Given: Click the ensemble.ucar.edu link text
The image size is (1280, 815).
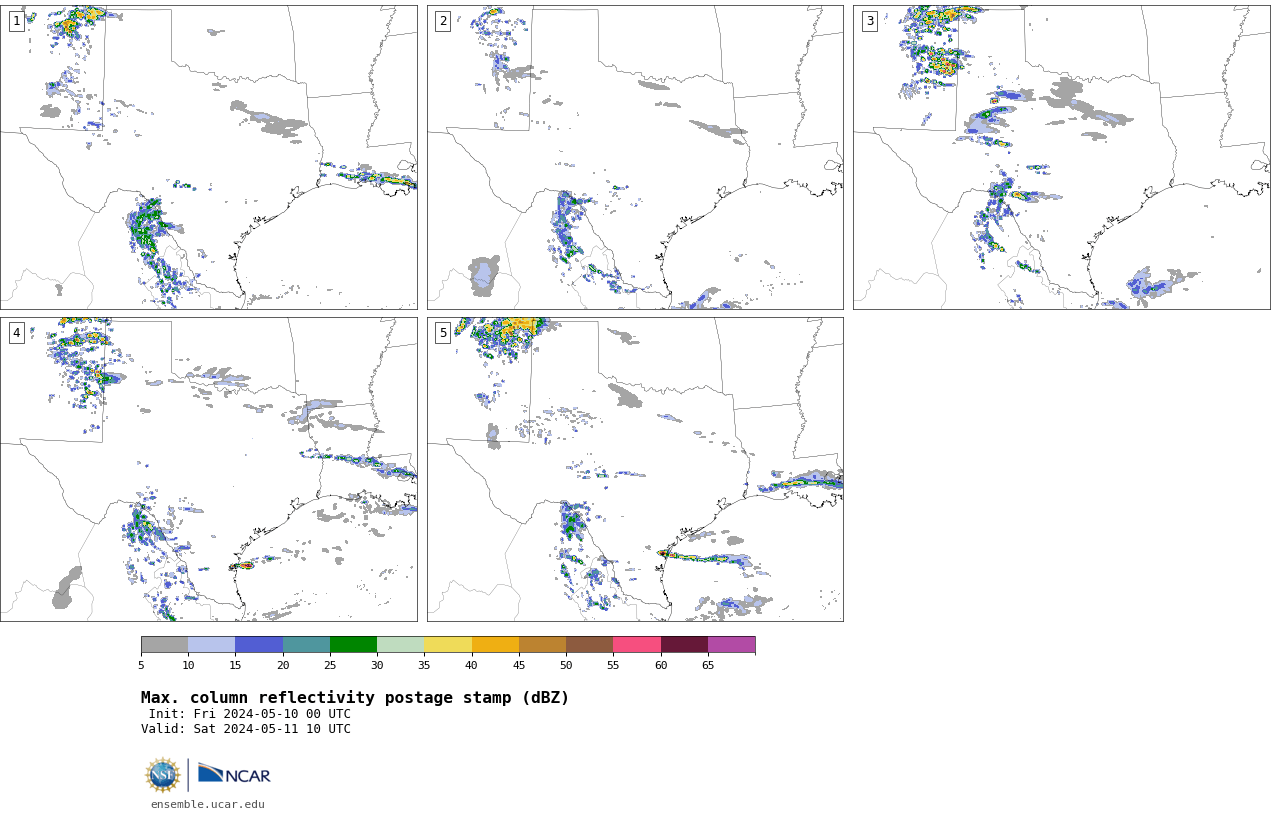Looking at the screenshot, I should pos(208,804).
